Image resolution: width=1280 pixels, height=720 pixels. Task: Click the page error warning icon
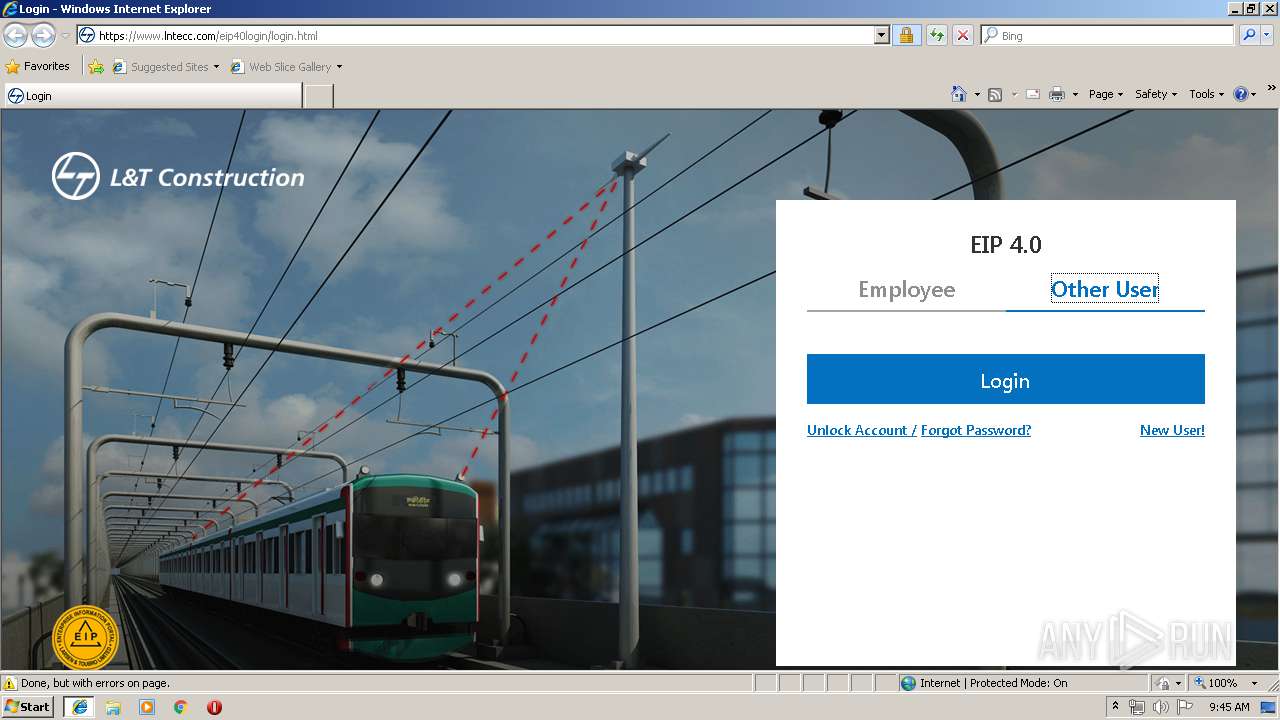coord(10,683)
